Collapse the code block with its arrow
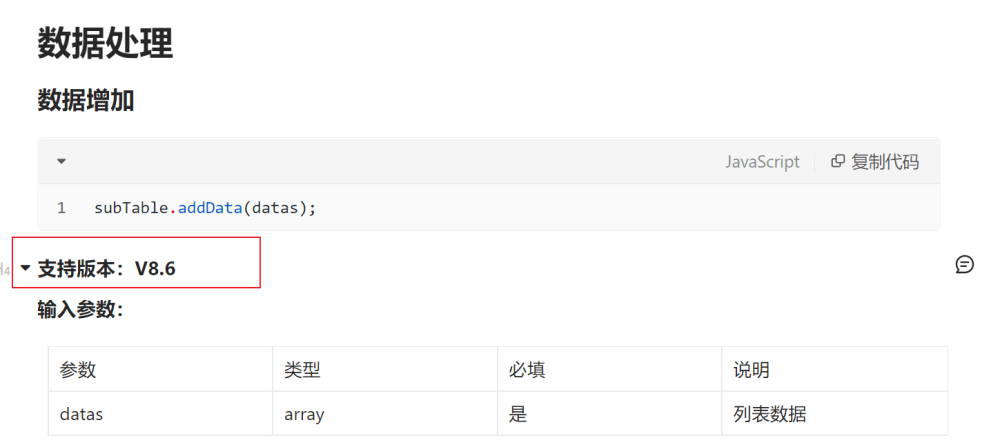 tap(61, 161)
